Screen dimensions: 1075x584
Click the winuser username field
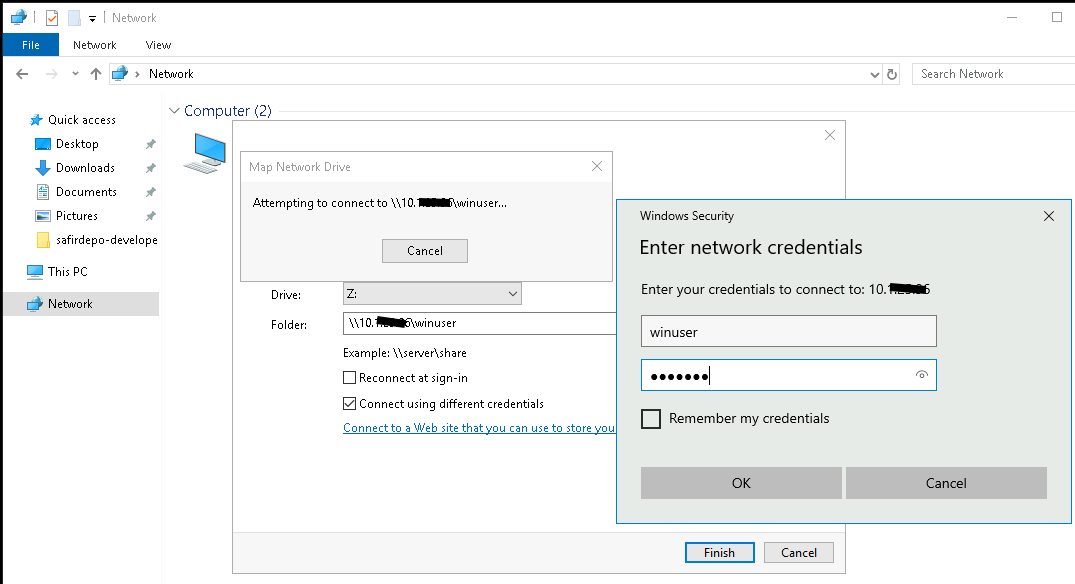pos(788,332)
